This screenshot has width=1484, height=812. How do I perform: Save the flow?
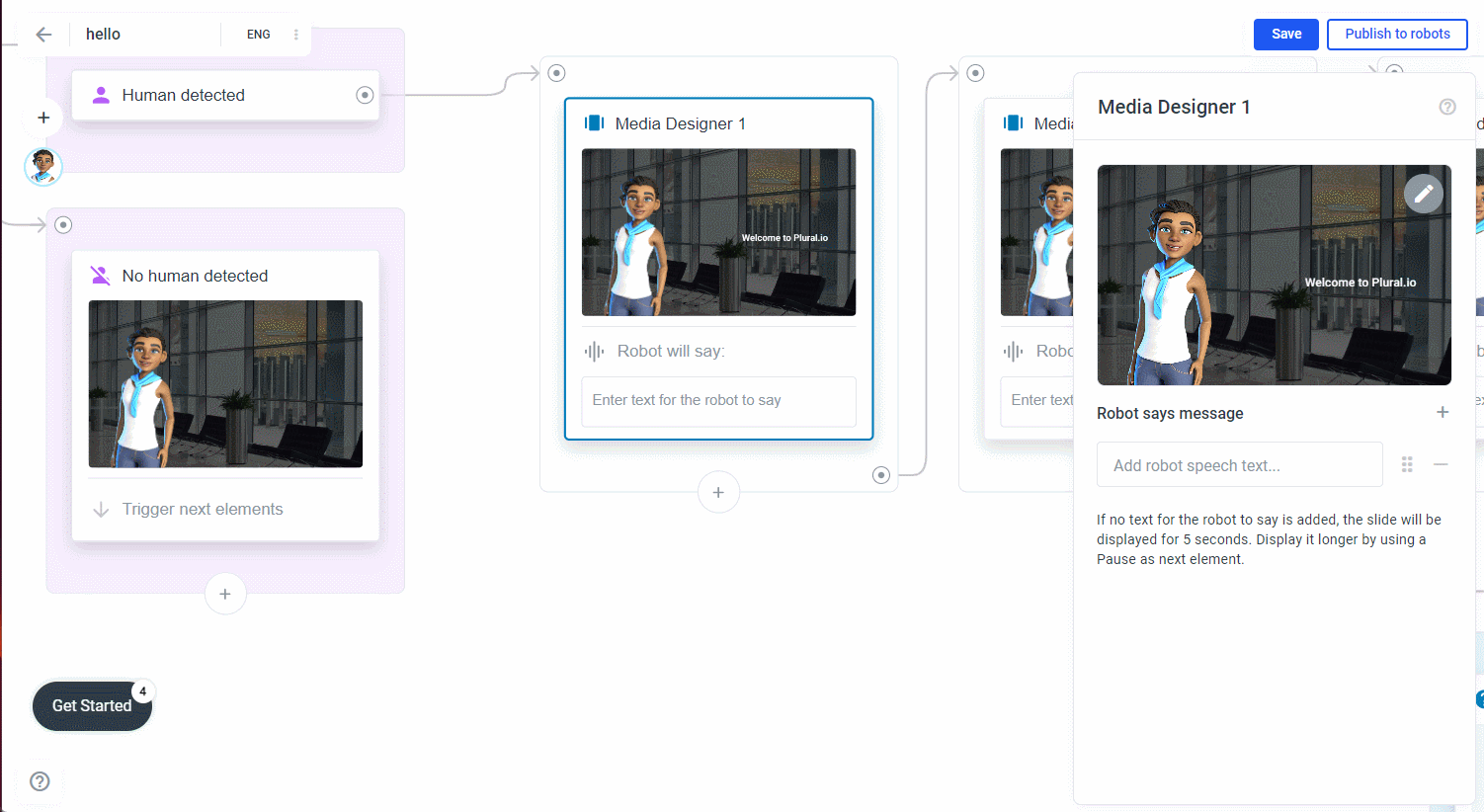pyautogui.click(x=1286, y=34)
